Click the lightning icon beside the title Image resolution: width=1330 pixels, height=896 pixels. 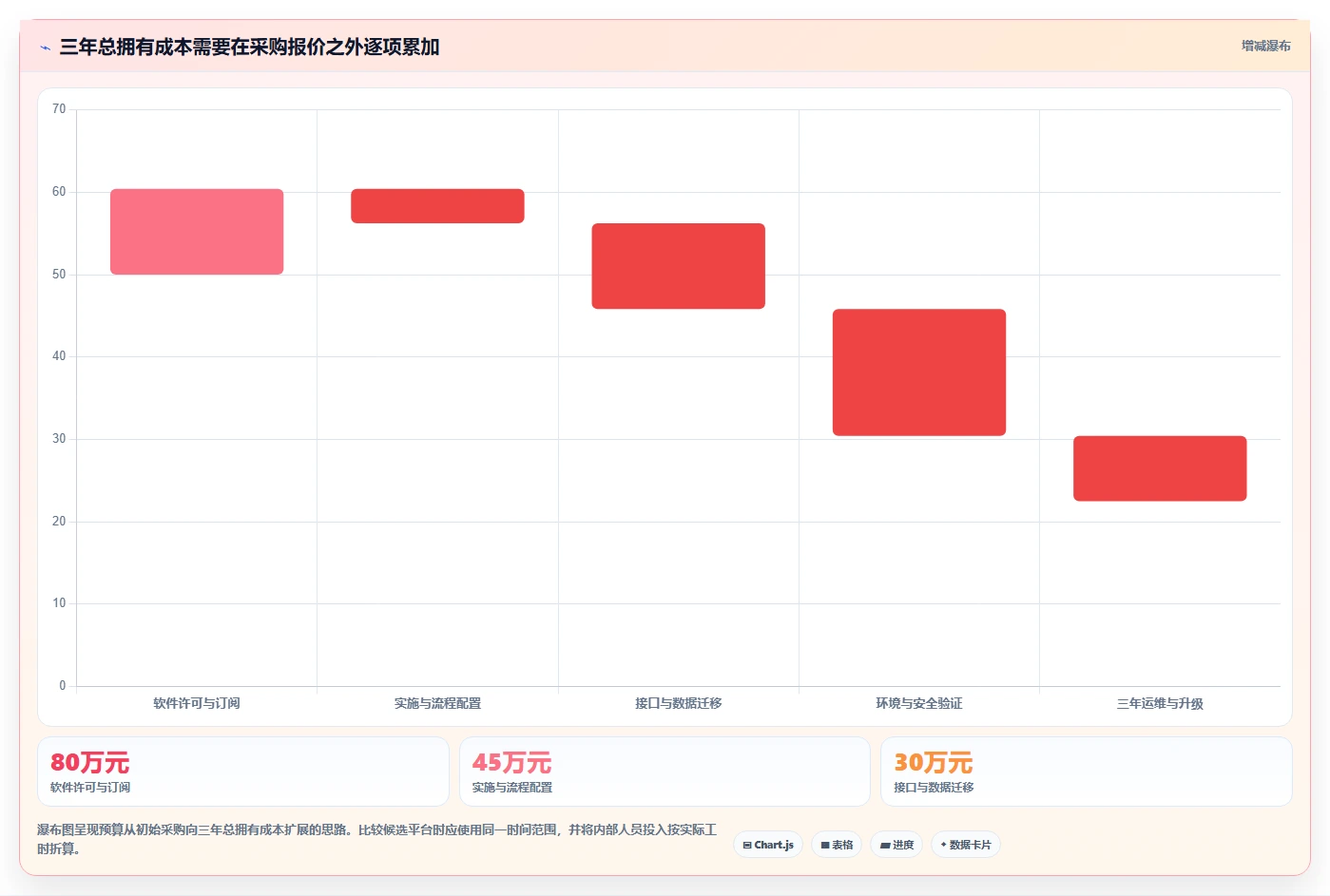pyautogui.click(x=45, y=48)
